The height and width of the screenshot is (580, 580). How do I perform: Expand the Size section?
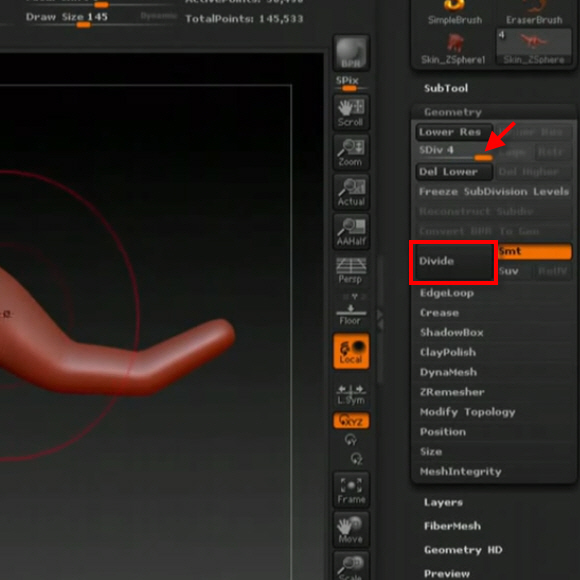[x=431, y=452]
